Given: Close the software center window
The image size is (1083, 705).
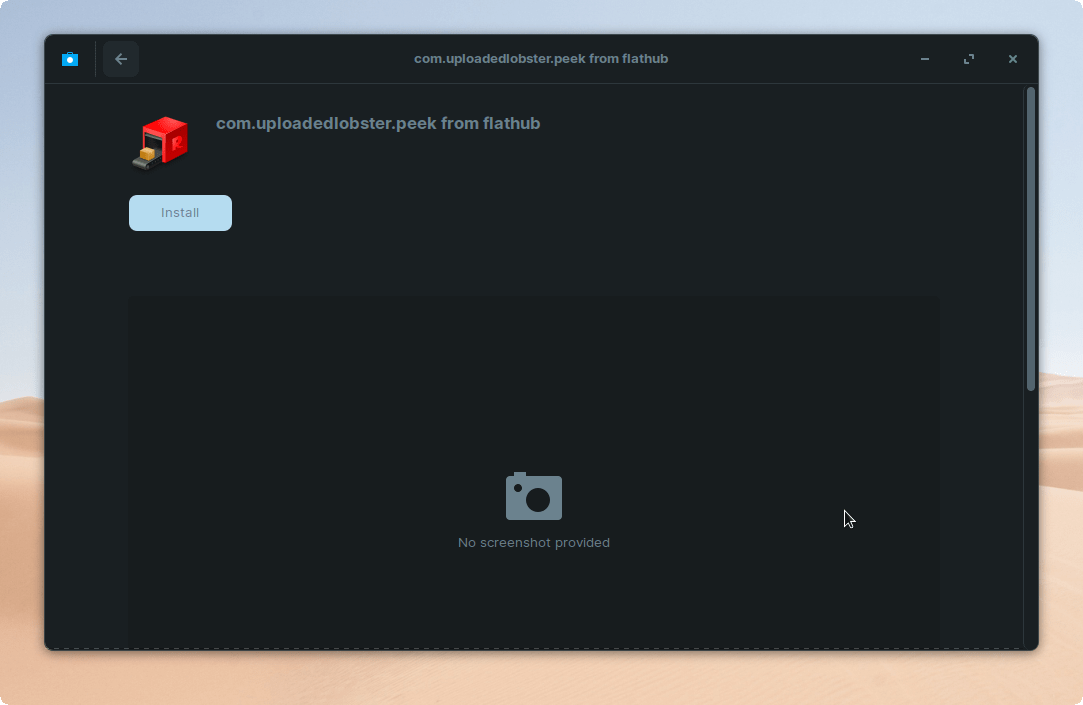Looking at the screenshot, I should pos(1013,59).
